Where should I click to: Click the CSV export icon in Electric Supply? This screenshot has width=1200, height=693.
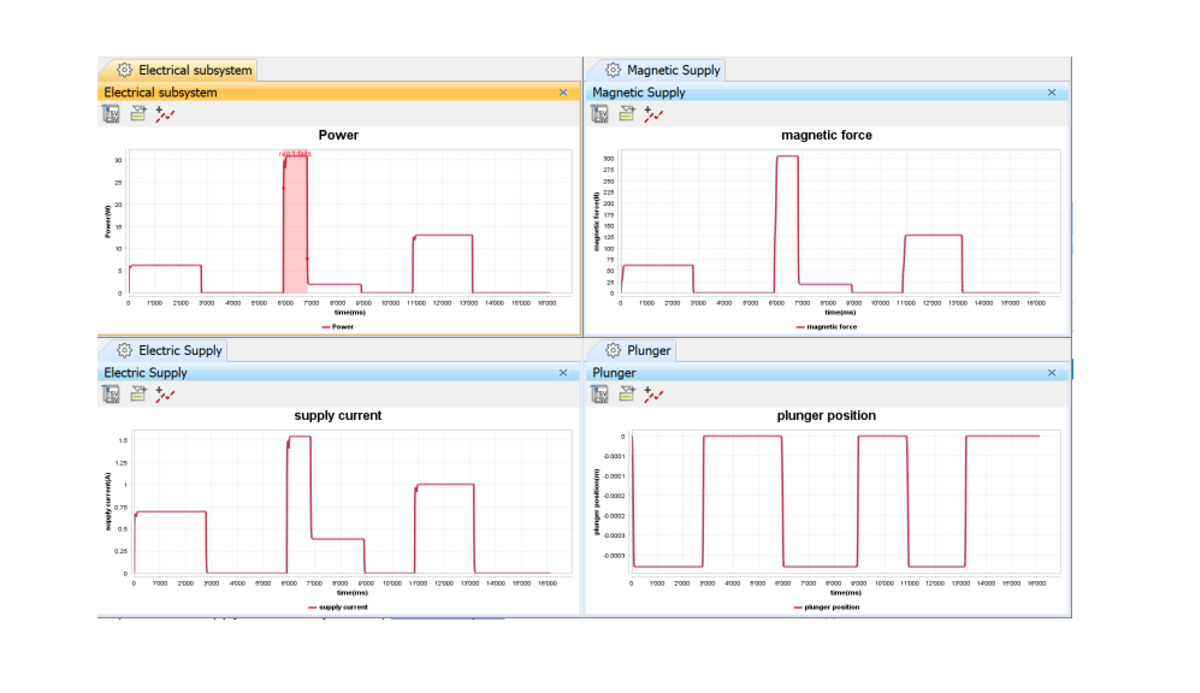coord(111,394)
